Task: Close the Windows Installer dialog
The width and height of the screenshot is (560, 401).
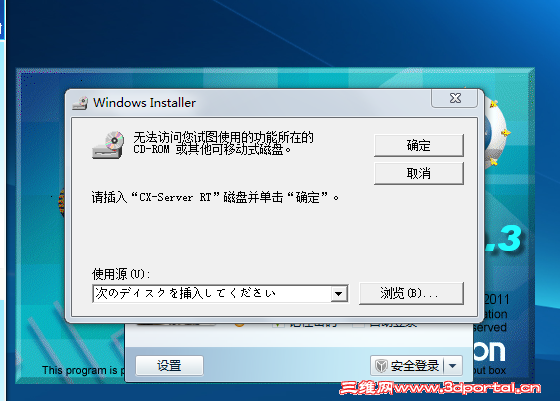Action: coord(454,98)
